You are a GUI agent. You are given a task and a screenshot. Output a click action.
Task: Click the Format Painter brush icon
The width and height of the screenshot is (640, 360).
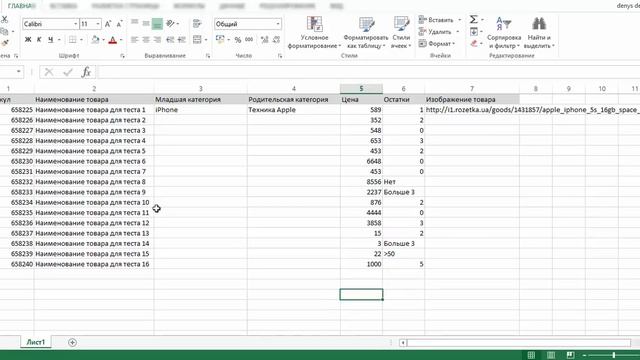pos(4,43)
